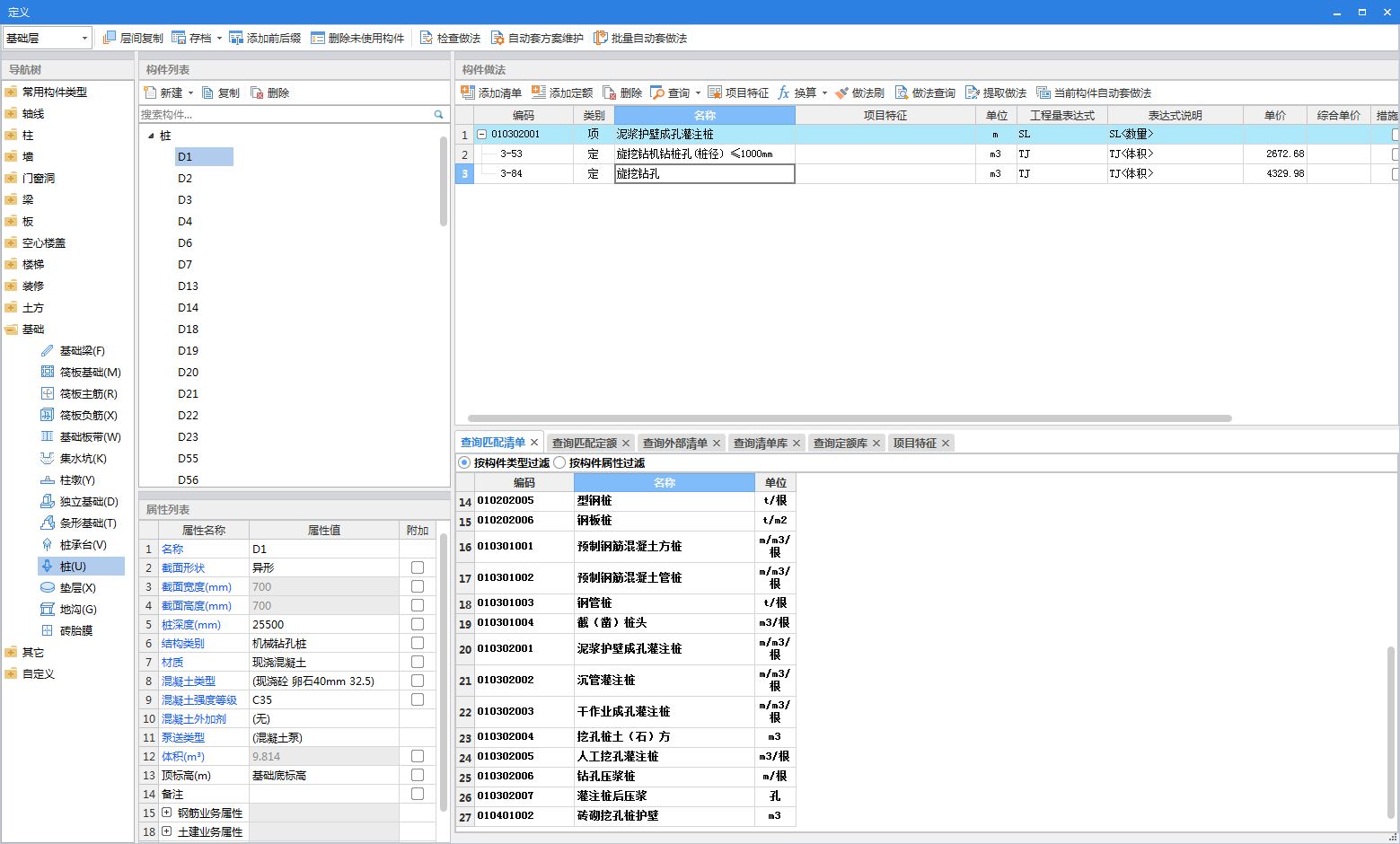The height and width of the screenshot is (844, 1400).
Task: Toggle 附加 checkbox for 混凝土强度等级
Action: click(x=418, y=699)
